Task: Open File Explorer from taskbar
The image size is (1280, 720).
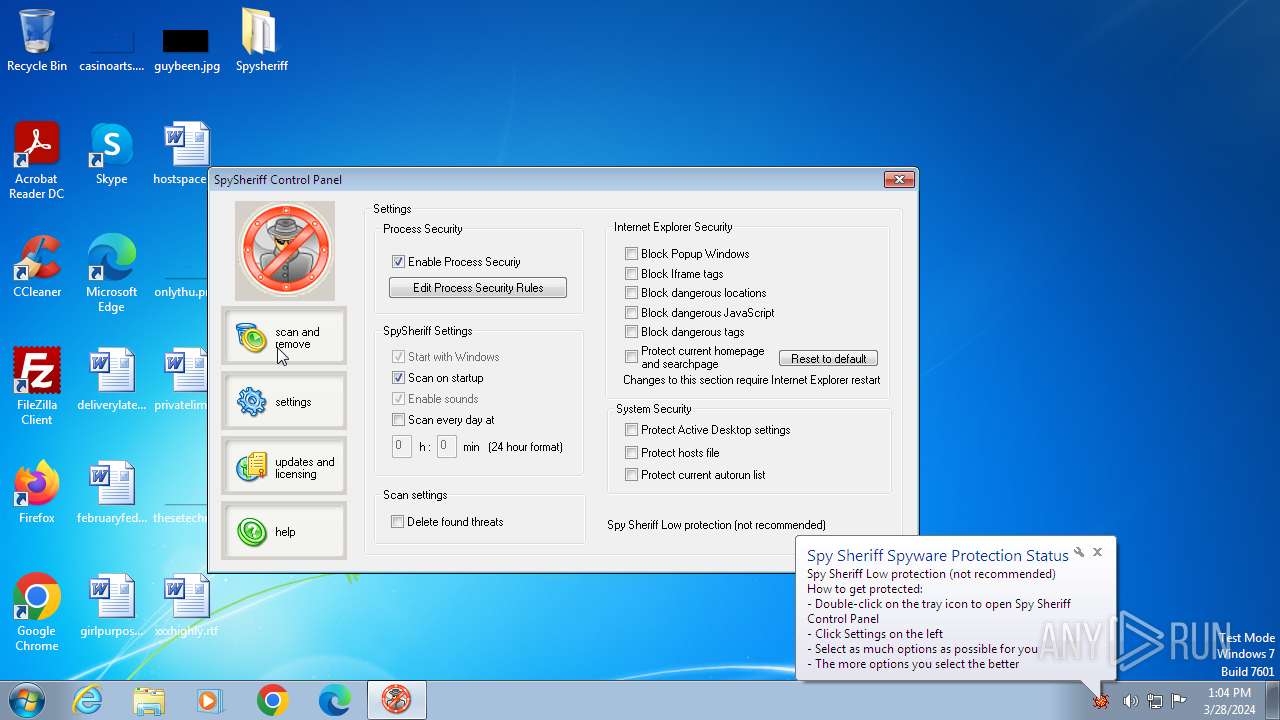Action: (149, 700)
